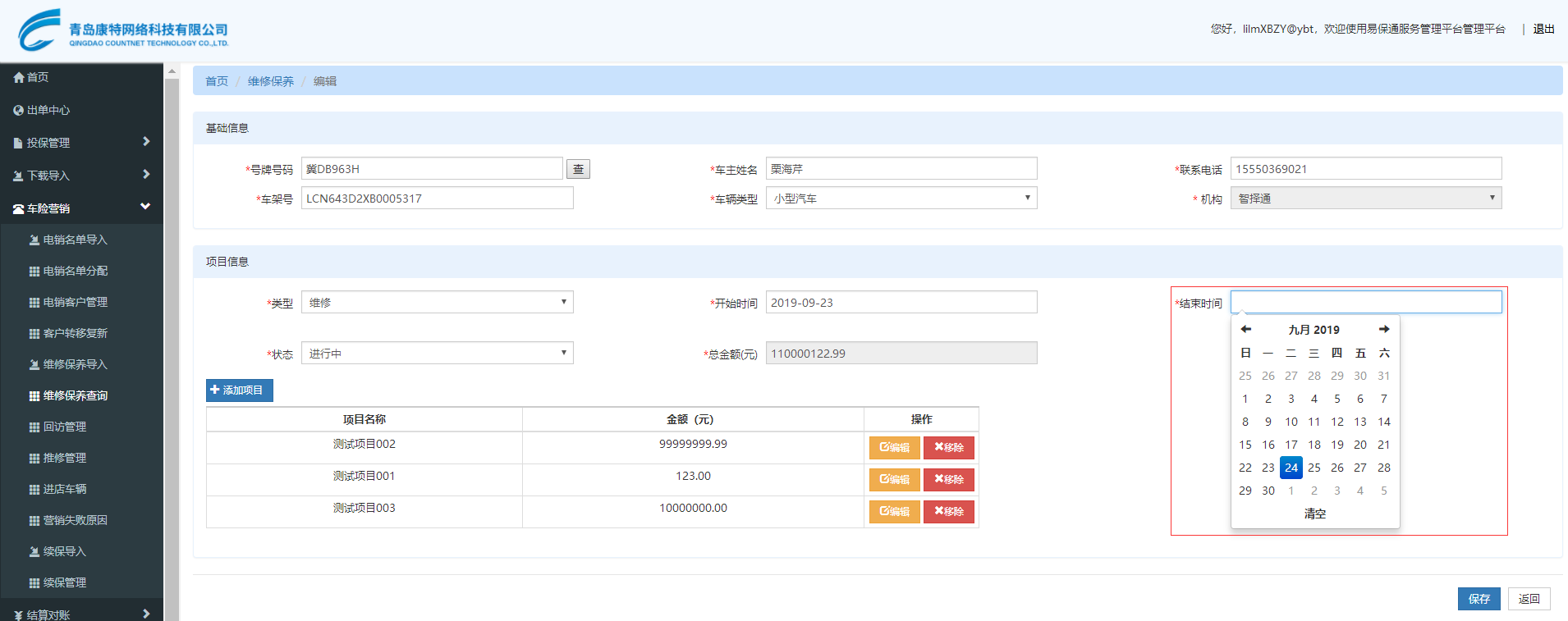
Task: Go to previous month in the calendar
Action: 1245,329
